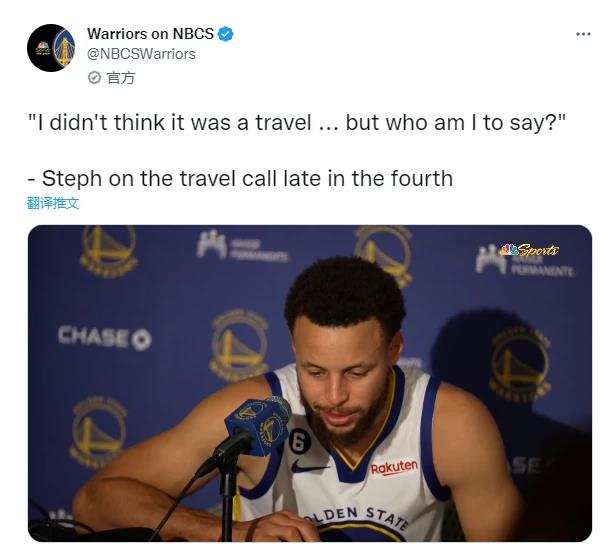This screenshot has height=544, width=604.
Task: Open the press conference video thumbnail
Action: [310, 383]
